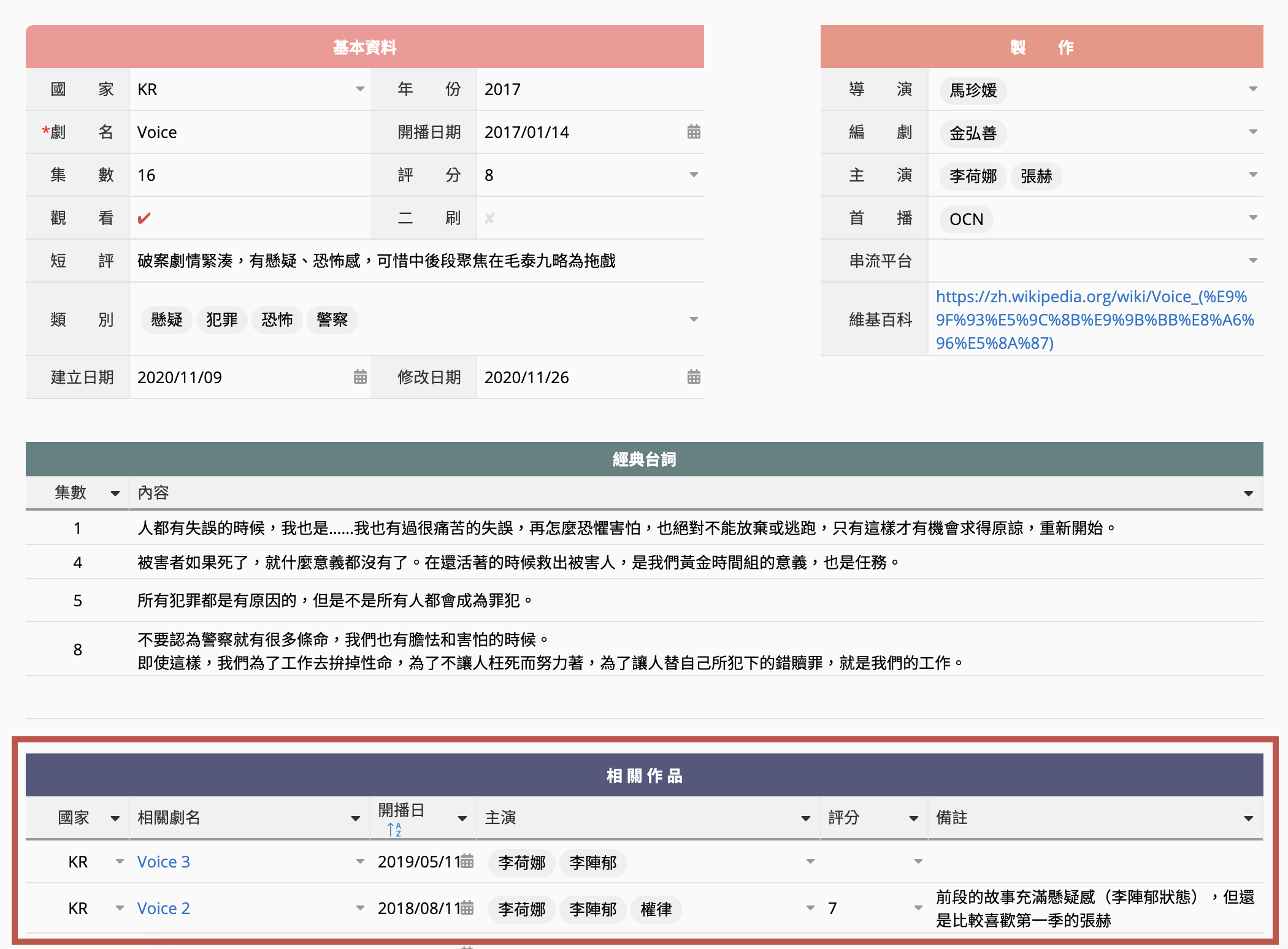Click the rating 7 in Voice 2 row
The height and width of the screenshot is (949, 1288).
832,909
